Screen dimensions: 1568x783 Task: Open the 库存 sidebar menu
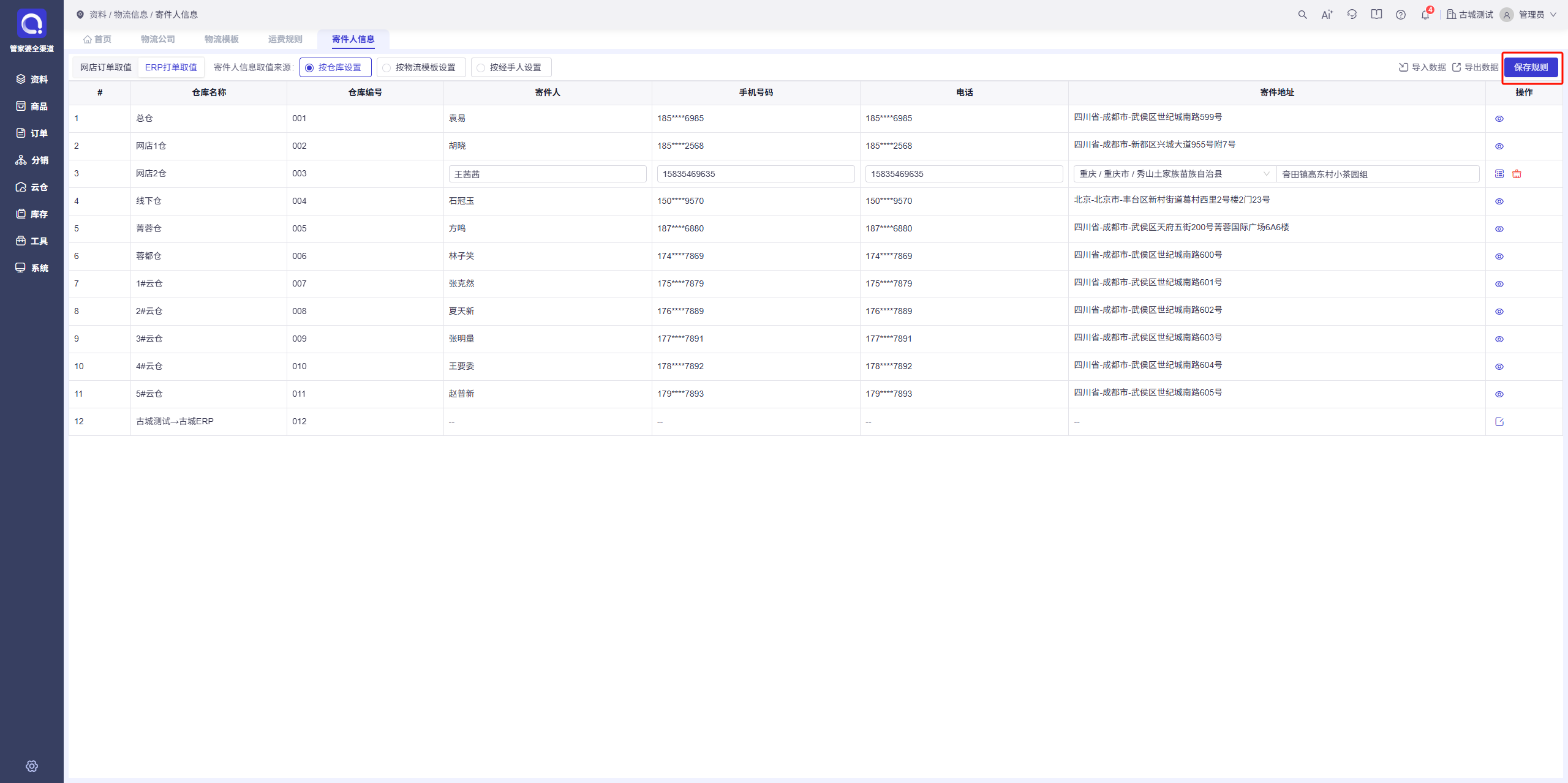point(32,214)
